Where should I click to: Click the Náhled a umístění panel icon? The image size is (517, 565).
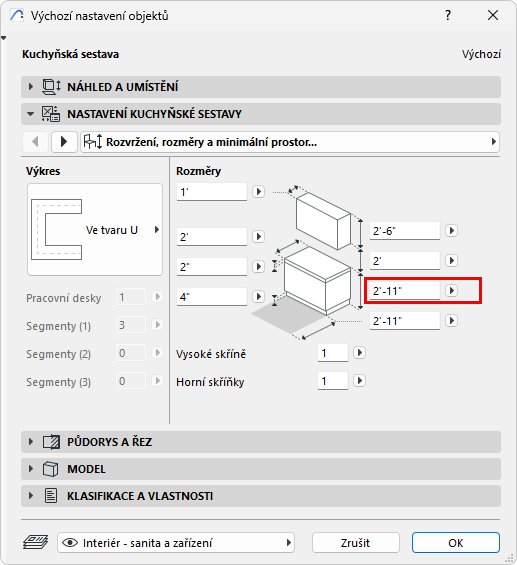point(51,87)
